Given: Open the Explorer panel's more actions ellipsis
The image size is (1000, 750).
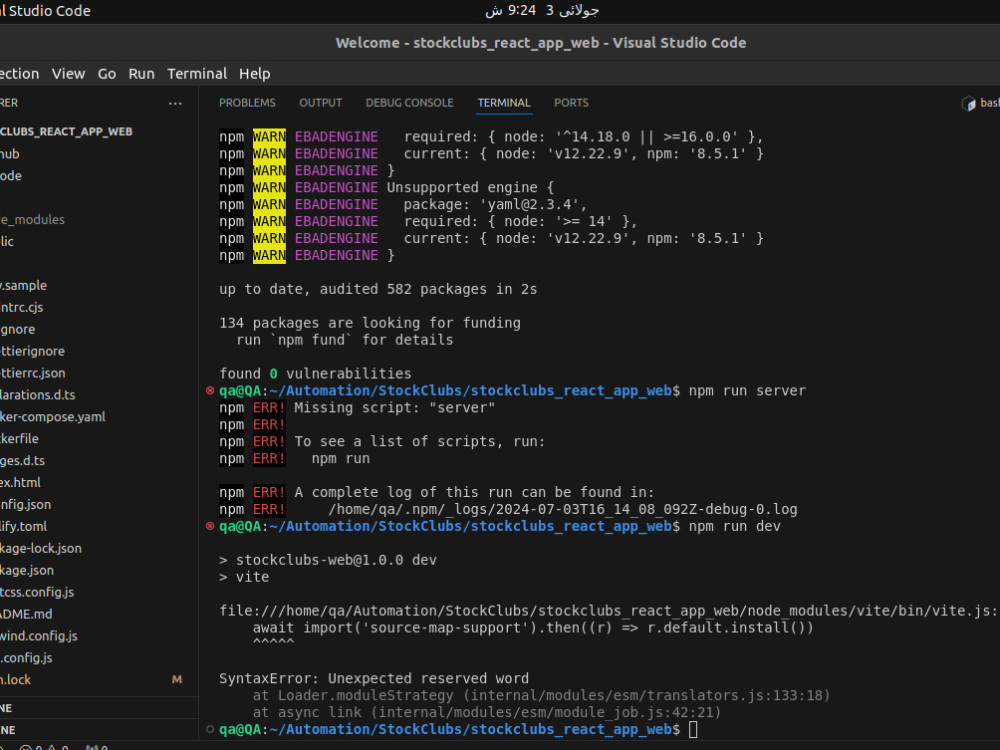Looking at the screenshot, I should coord(175,103).
